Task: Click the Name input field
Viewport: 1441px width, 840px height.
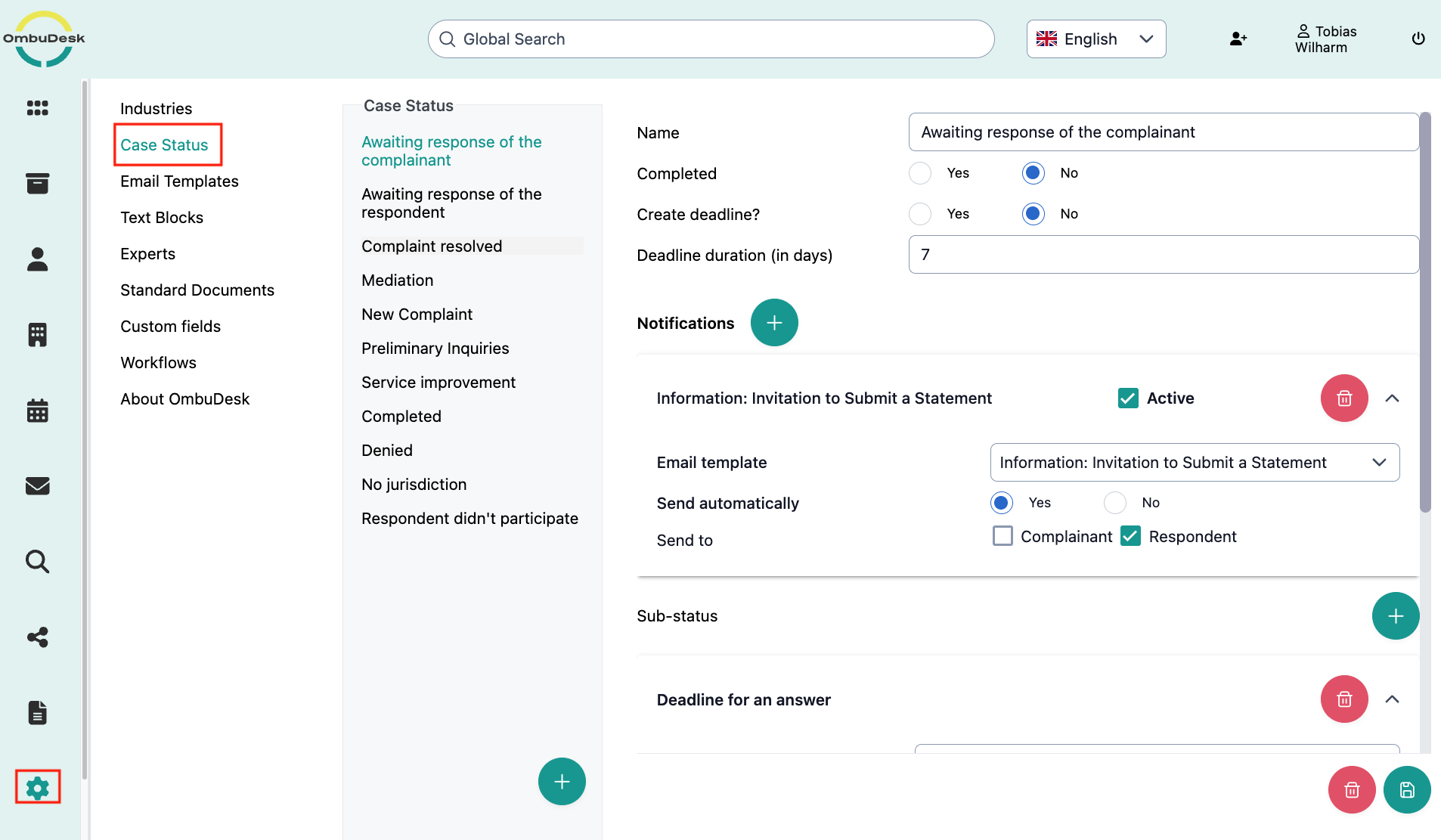Action: pos(1164,132)
